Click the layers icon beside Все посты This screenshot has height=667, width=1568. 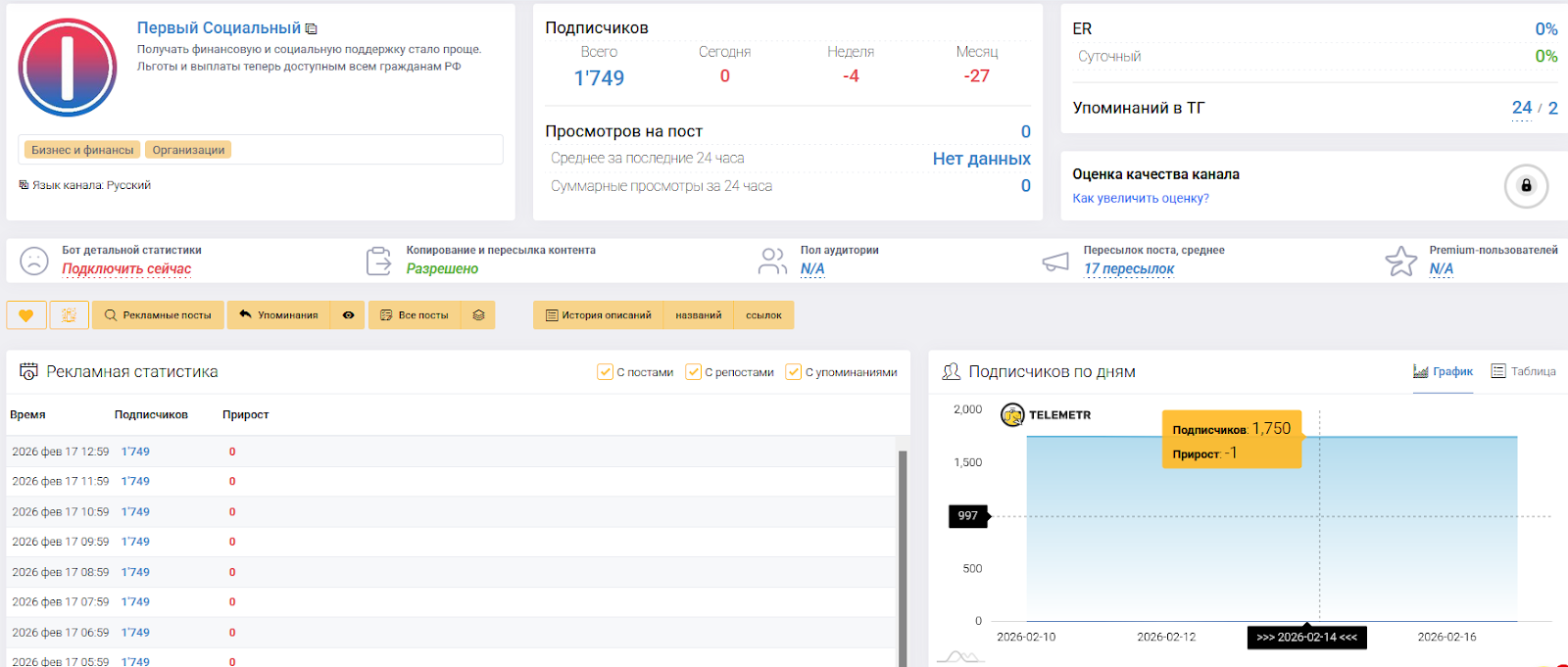click(478, 315)
